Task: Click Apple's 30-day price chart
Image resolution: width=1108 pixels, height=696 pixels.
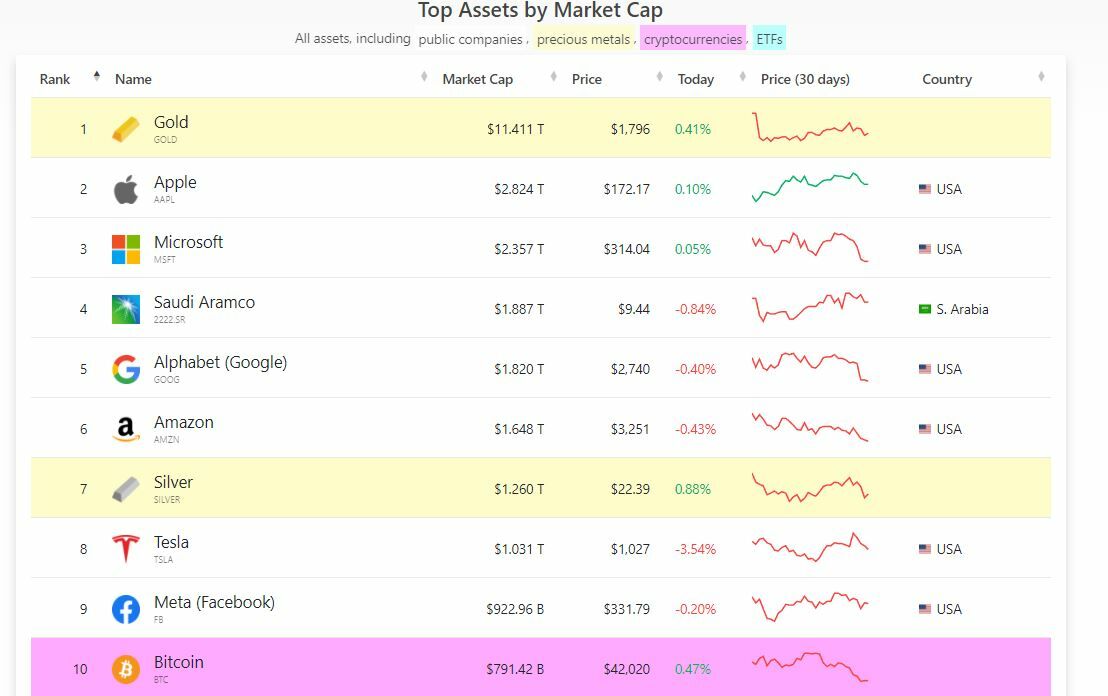Action: coord(810,187)
